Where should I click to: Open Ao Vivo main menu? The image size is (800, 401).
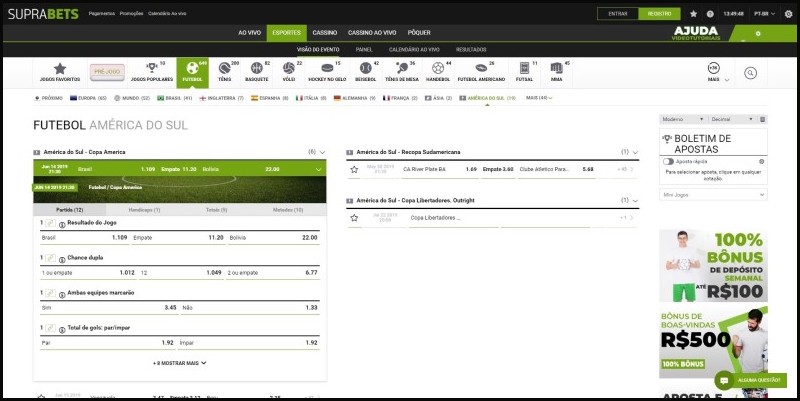coord(249,33)
